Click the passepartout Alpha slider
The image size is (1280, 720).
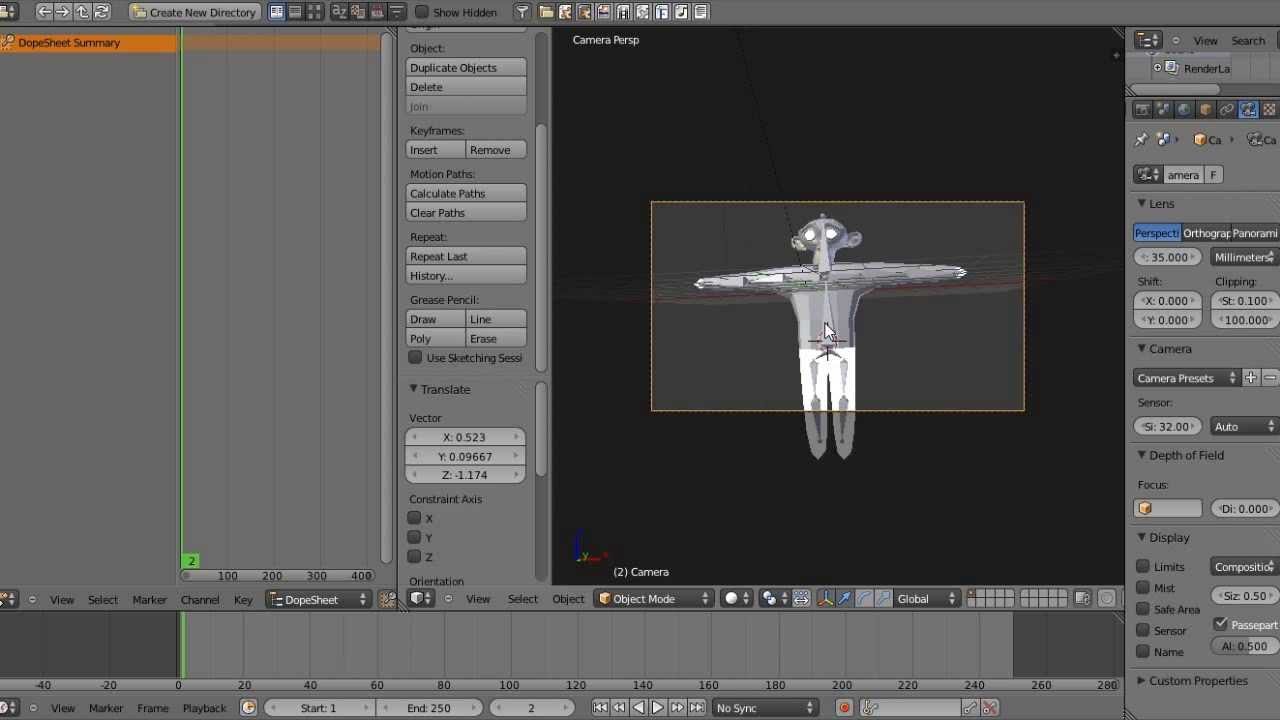click(1245, 646)
